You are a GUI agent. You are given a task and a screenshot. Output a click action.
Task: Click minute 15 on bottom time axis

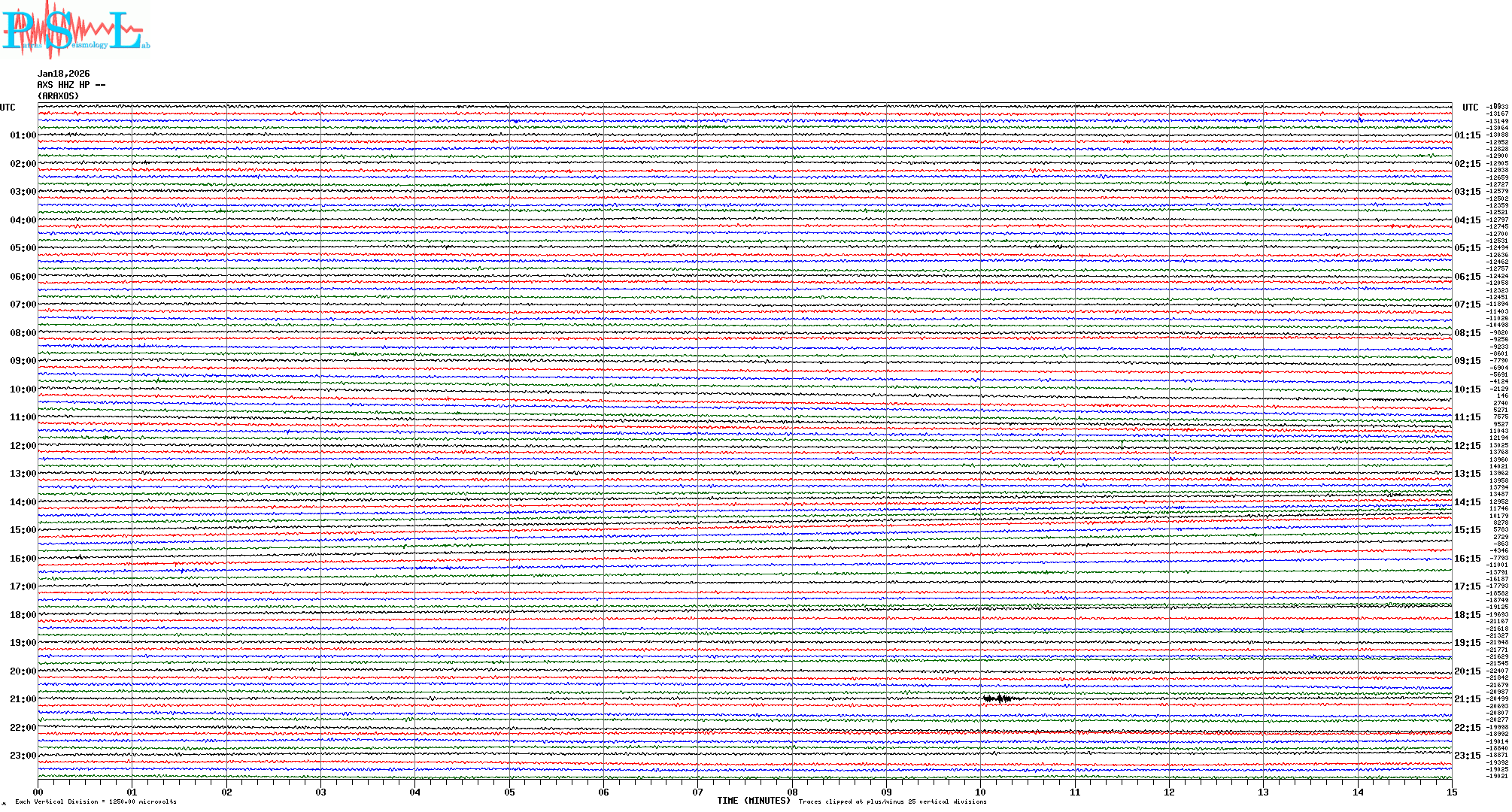pos(1451,792)
